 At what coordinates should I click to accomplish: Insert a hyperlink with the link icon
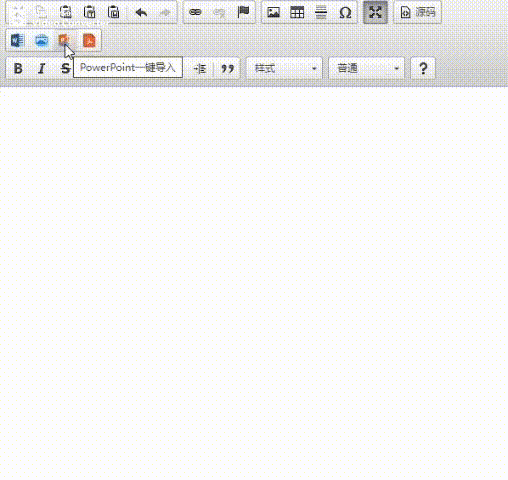(195, 12)
